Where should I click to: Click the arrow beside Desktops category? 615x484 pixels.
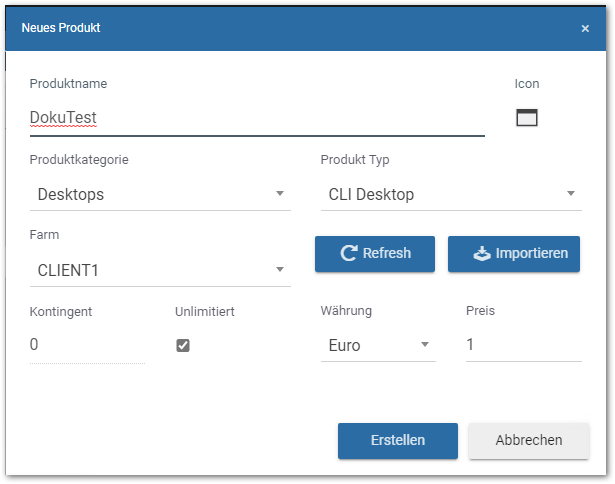280,193
